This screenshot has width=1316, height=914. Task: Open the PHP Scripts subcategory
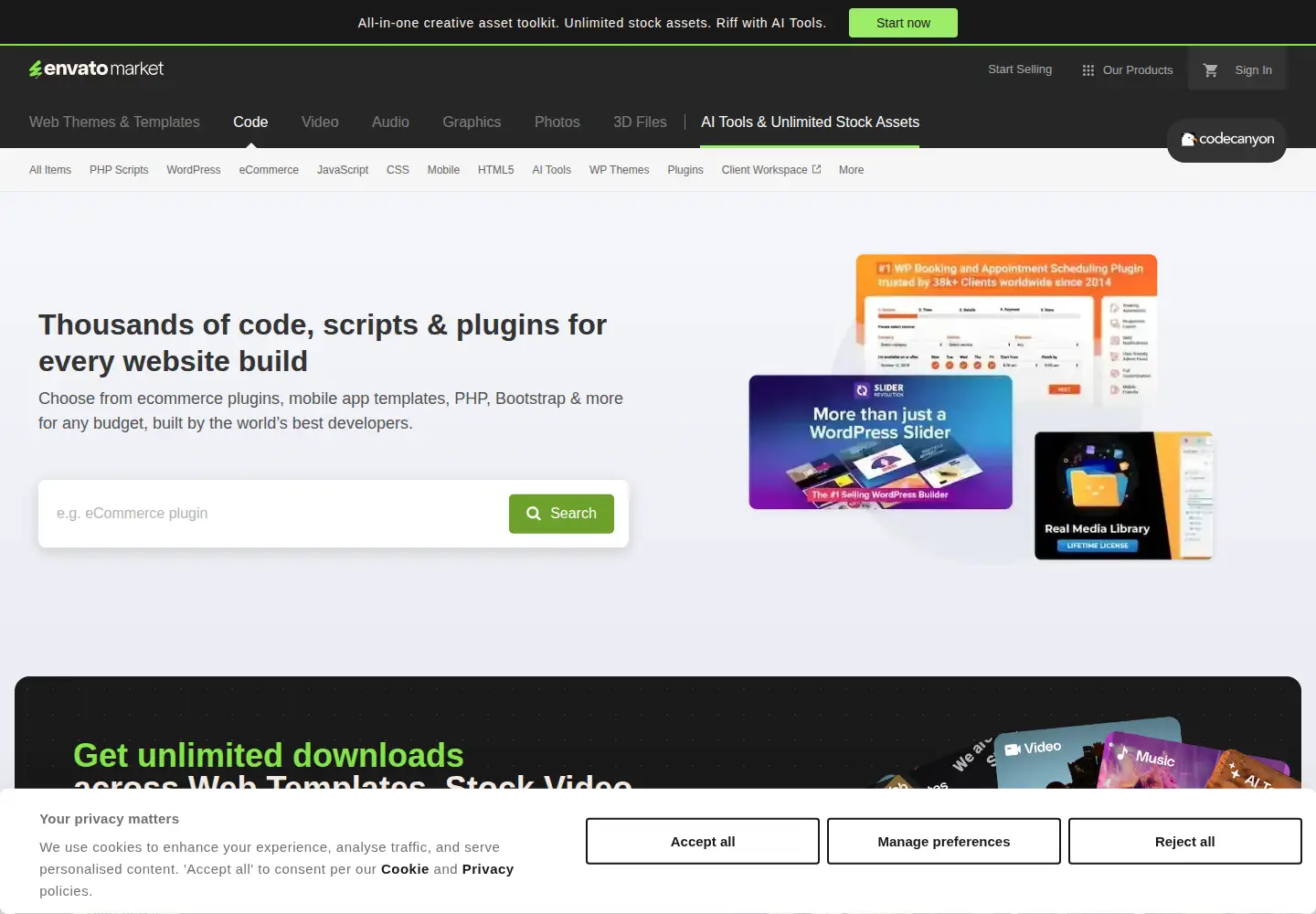coord(119,170)
